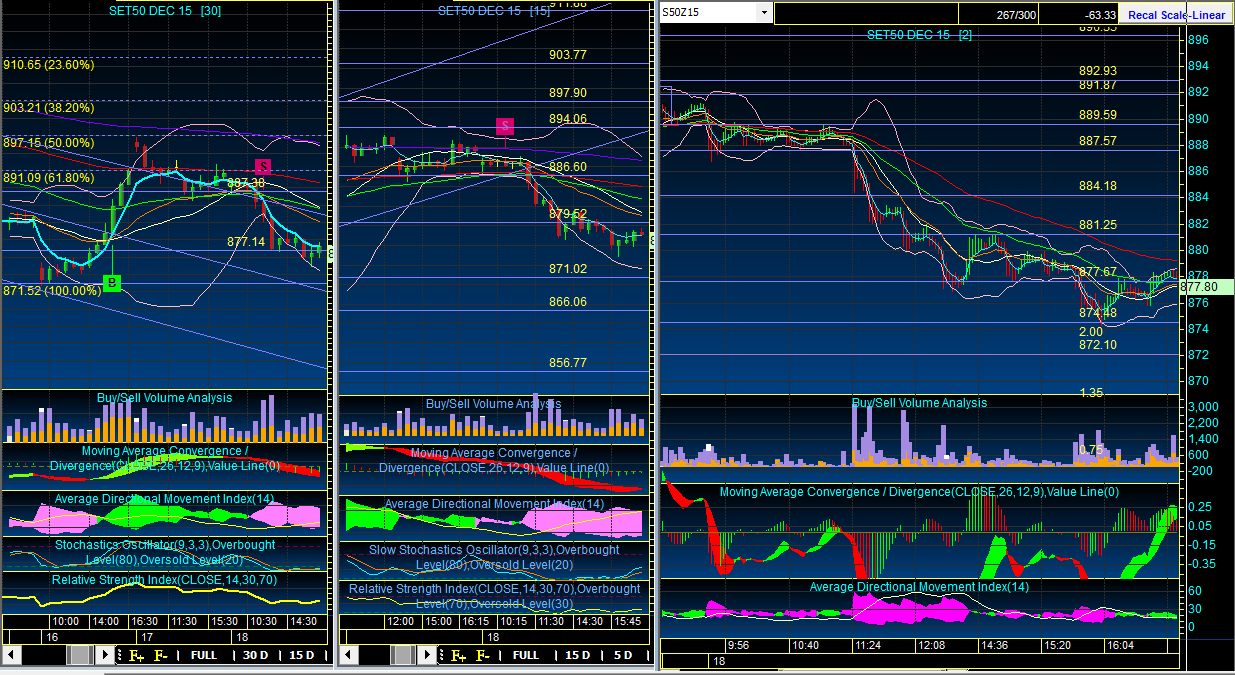Click the SET50 DEC 15 [2] chart title
The height and width of the screenshot is (675, 1235).
point(919,35)
